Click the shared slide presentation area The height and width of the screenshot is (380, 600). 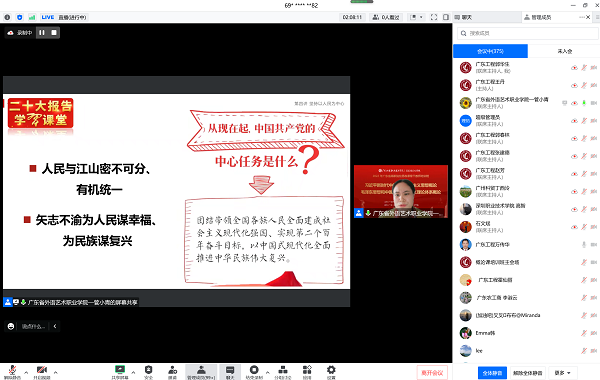pos(176,191)
